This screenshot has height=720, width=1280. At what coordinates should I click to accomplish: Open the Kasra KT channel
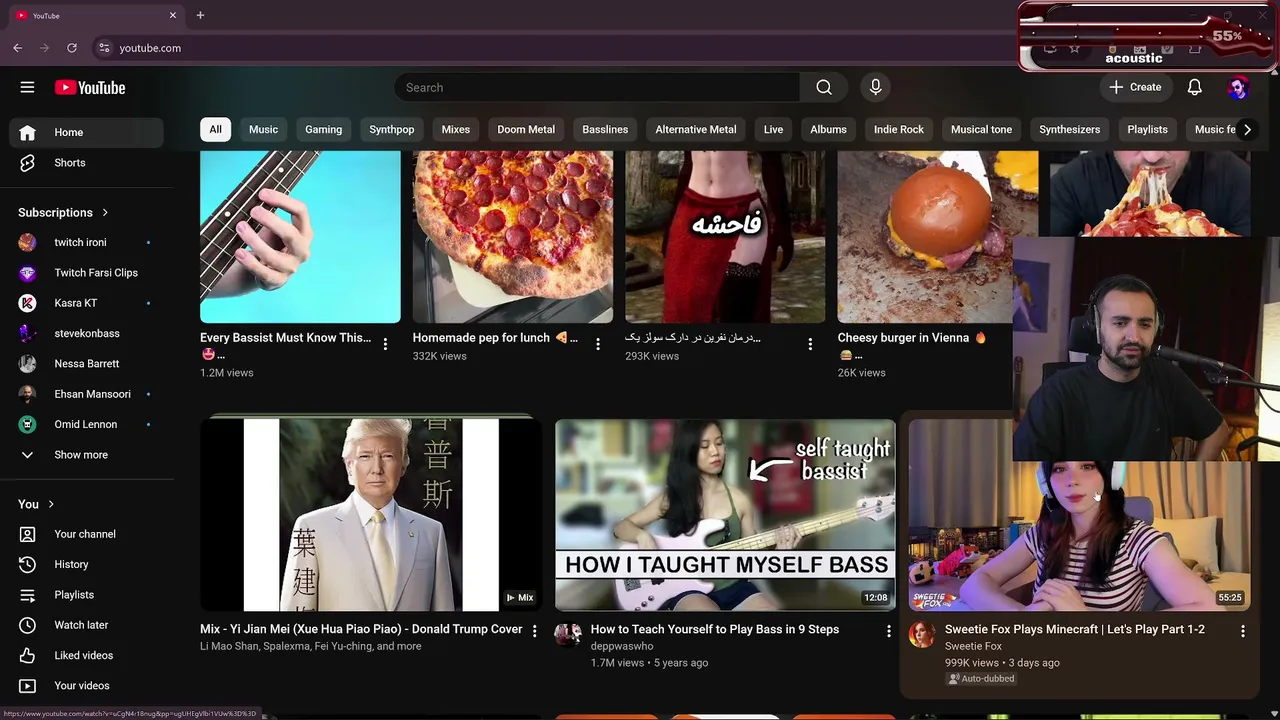coord(86,303)
